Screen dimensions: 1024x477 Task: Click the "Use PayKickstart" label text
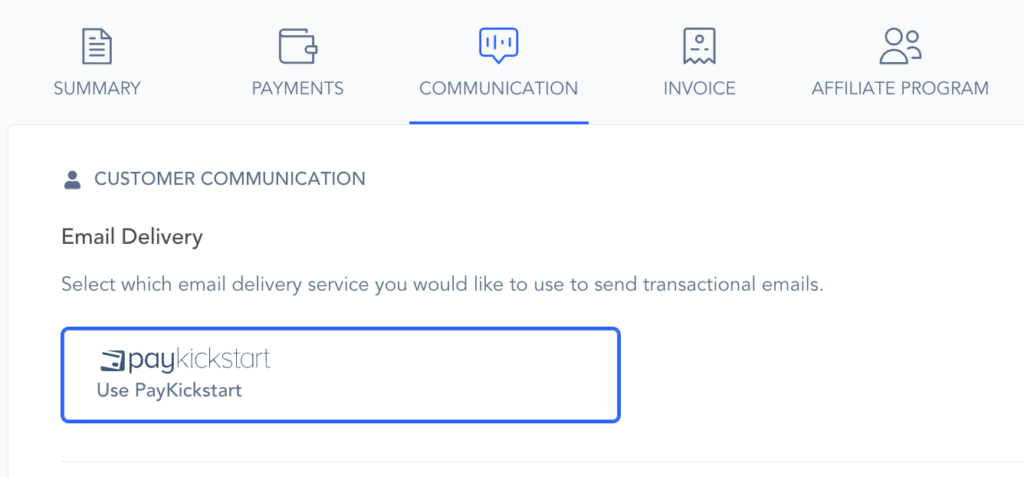(x=169, y=390)
